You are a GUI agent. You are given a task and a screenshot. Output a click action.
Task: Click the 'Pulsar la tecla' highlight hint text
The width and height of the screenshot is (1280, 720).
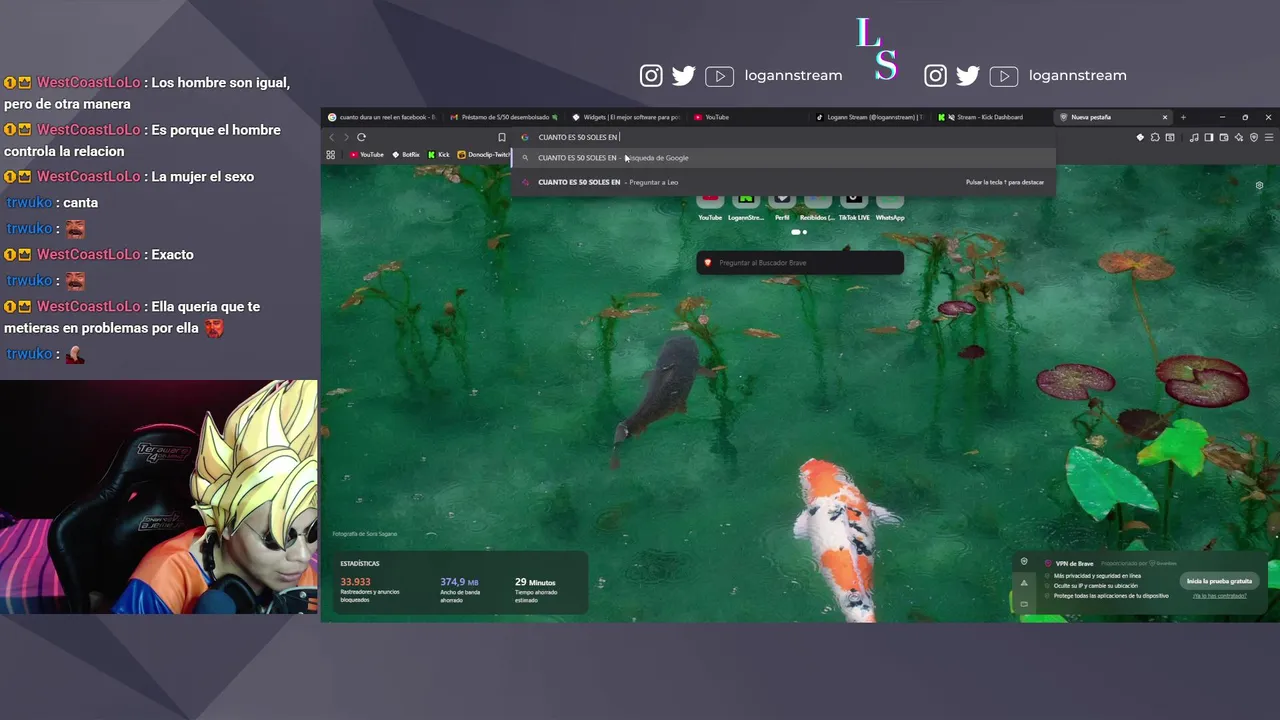coord(1005,182)
